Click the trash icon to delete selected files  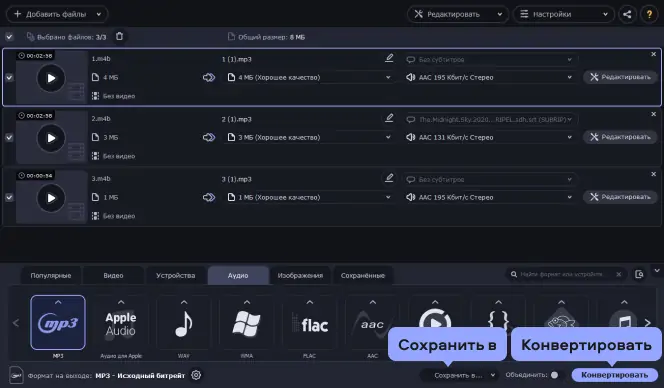pyautogui.click(x=119, y=36)
